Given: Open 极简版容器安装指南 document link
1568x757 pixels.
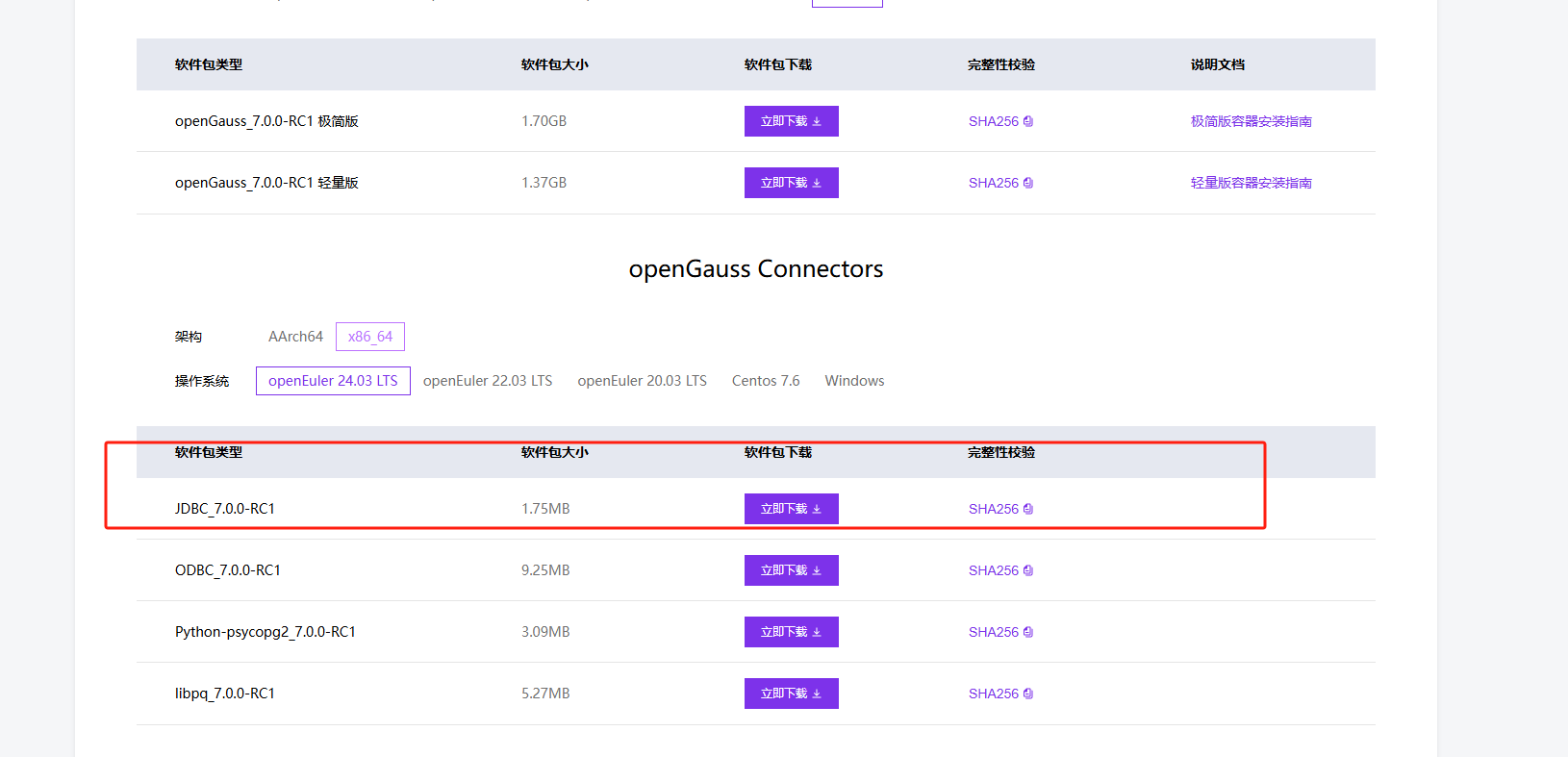Looking at the screenshot, I should pyautogui.click(x=1251, y=121).
